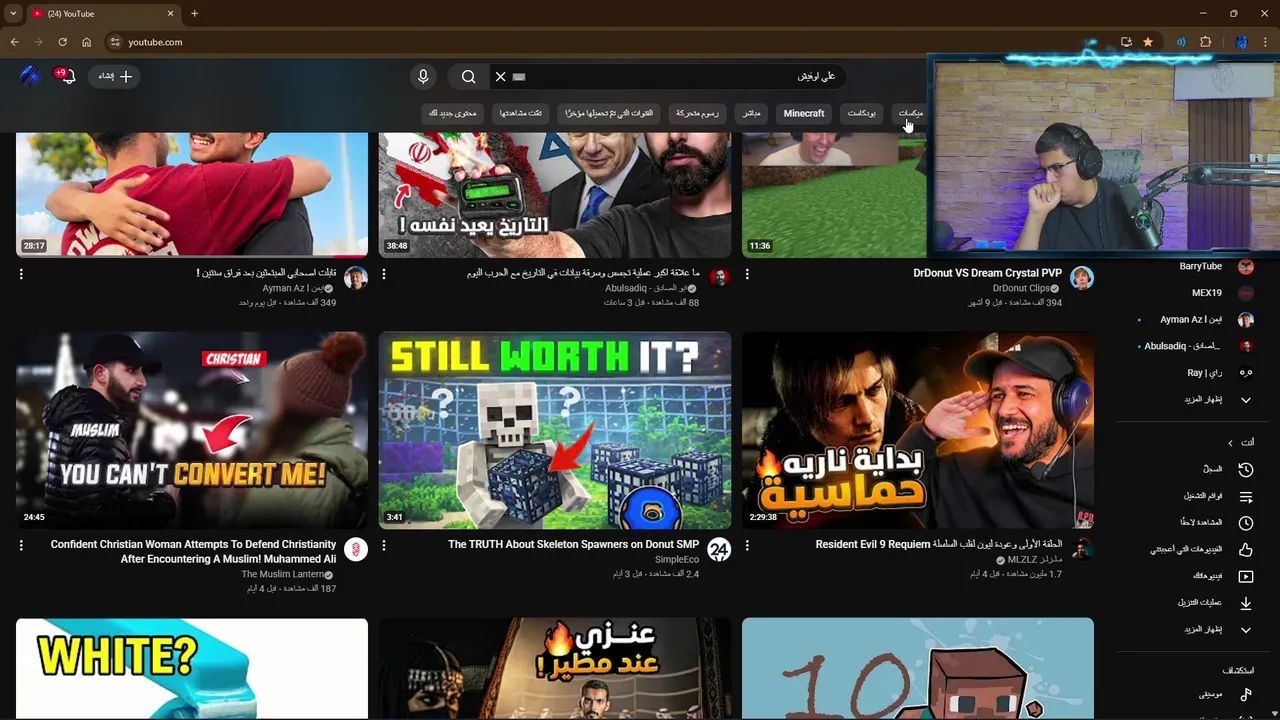
Task: Open the Create (إنشاء) button
Action: point(115,76)
